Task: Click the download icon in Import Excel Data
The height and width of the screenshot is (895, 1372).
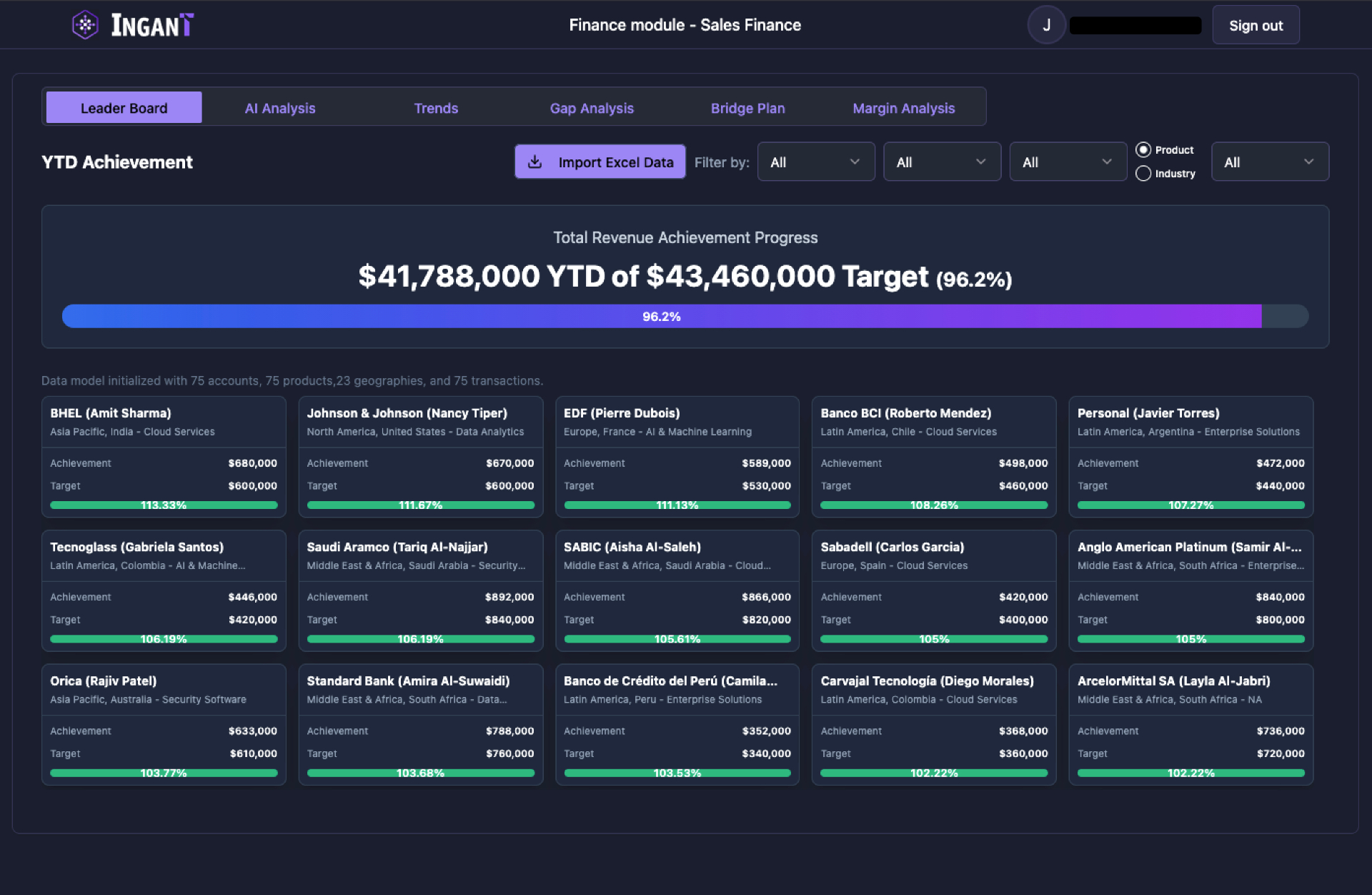Action: coord(535,162)
